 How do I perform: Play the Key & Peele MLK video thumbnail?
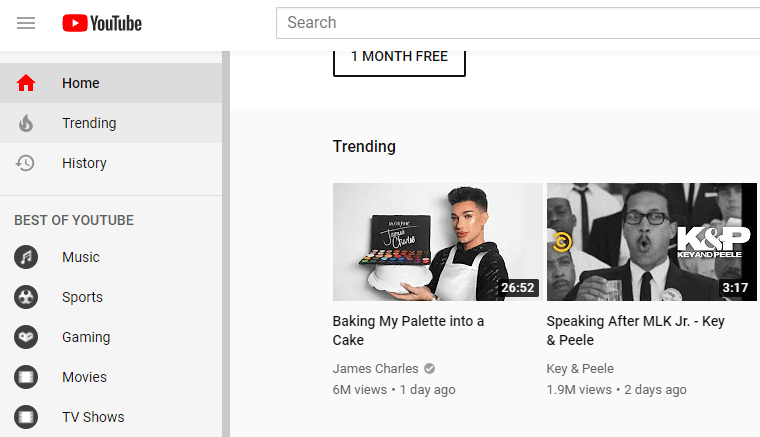[651, 242]
